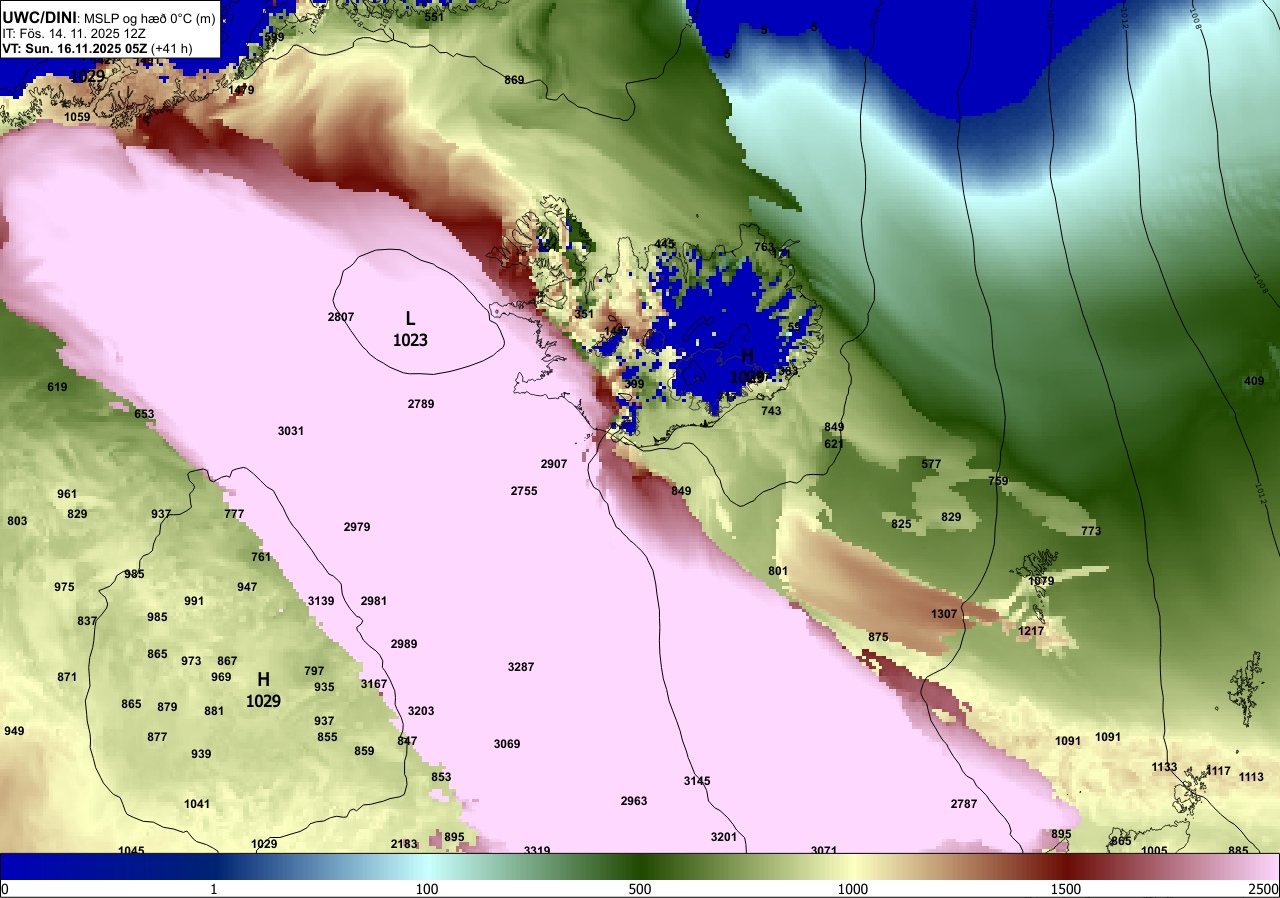Click the value 961

point(67,494)
